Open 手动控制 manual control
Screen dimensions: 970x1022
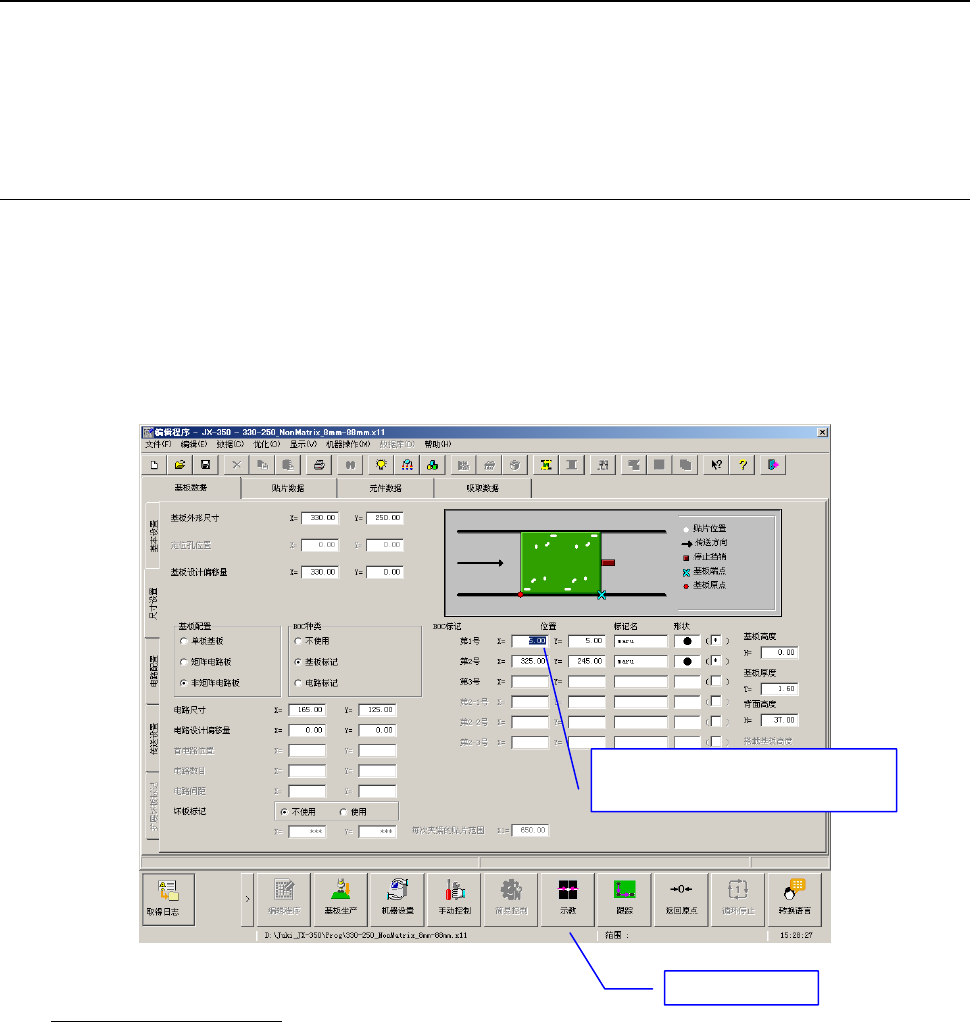[454, 899]
